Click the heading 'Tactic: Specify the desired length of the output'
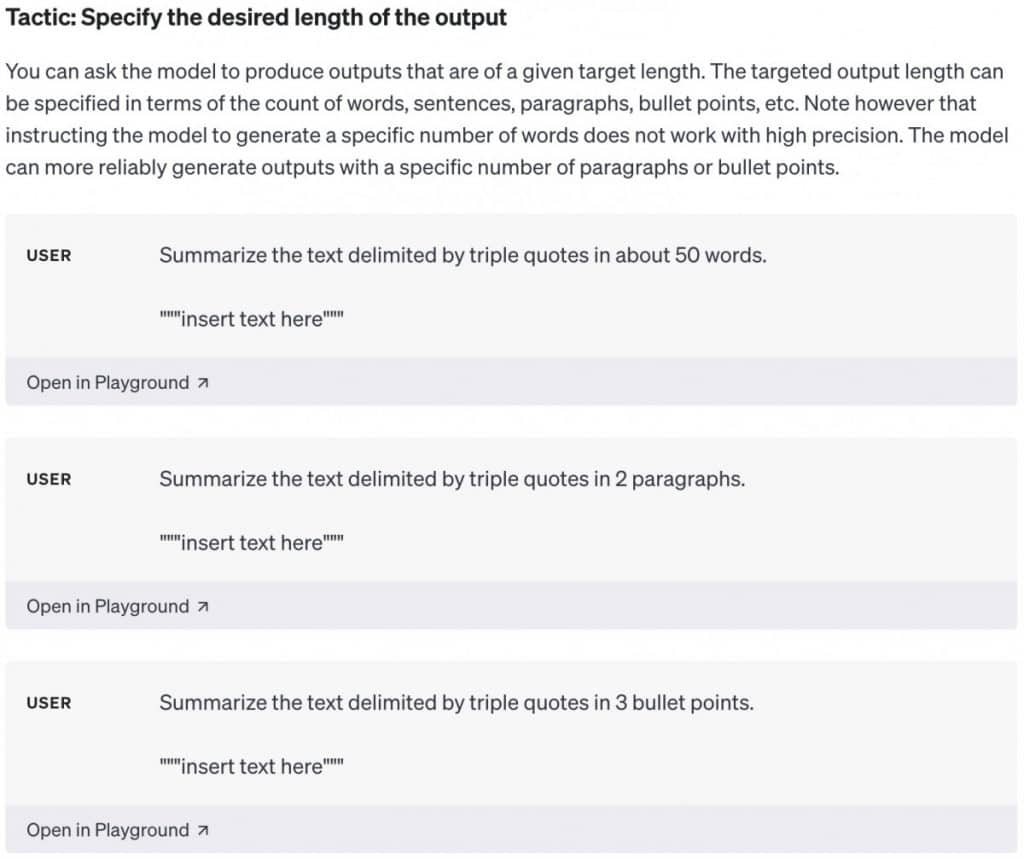The width and height of the screenshot is (1024, 859). (256, 18)
